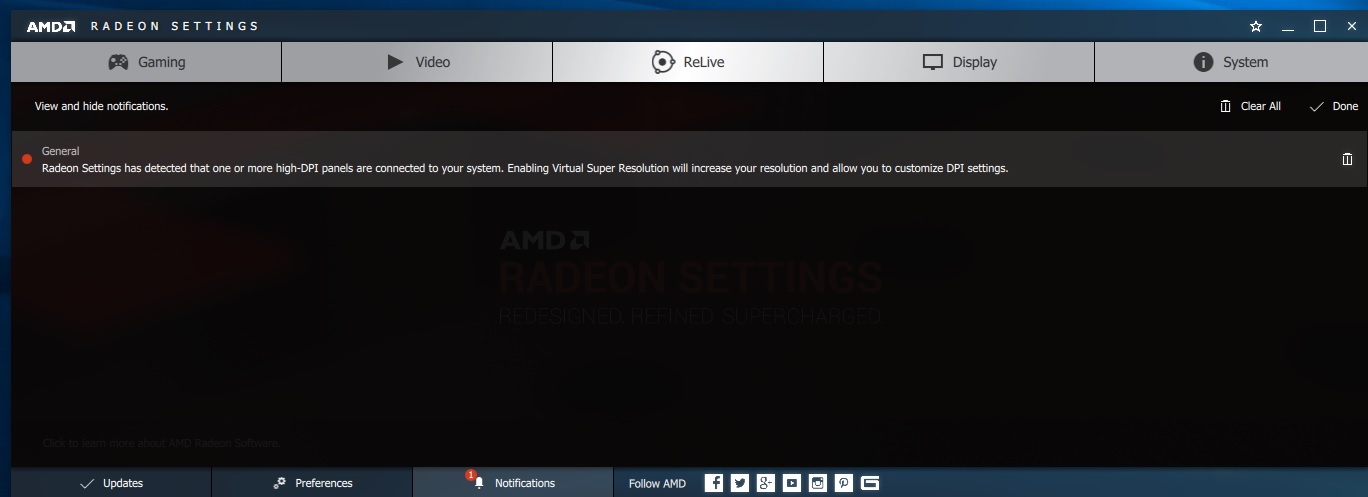1368x497 pixels.
Task: Click the AMD logo in title bar
Action: (50, 26)
